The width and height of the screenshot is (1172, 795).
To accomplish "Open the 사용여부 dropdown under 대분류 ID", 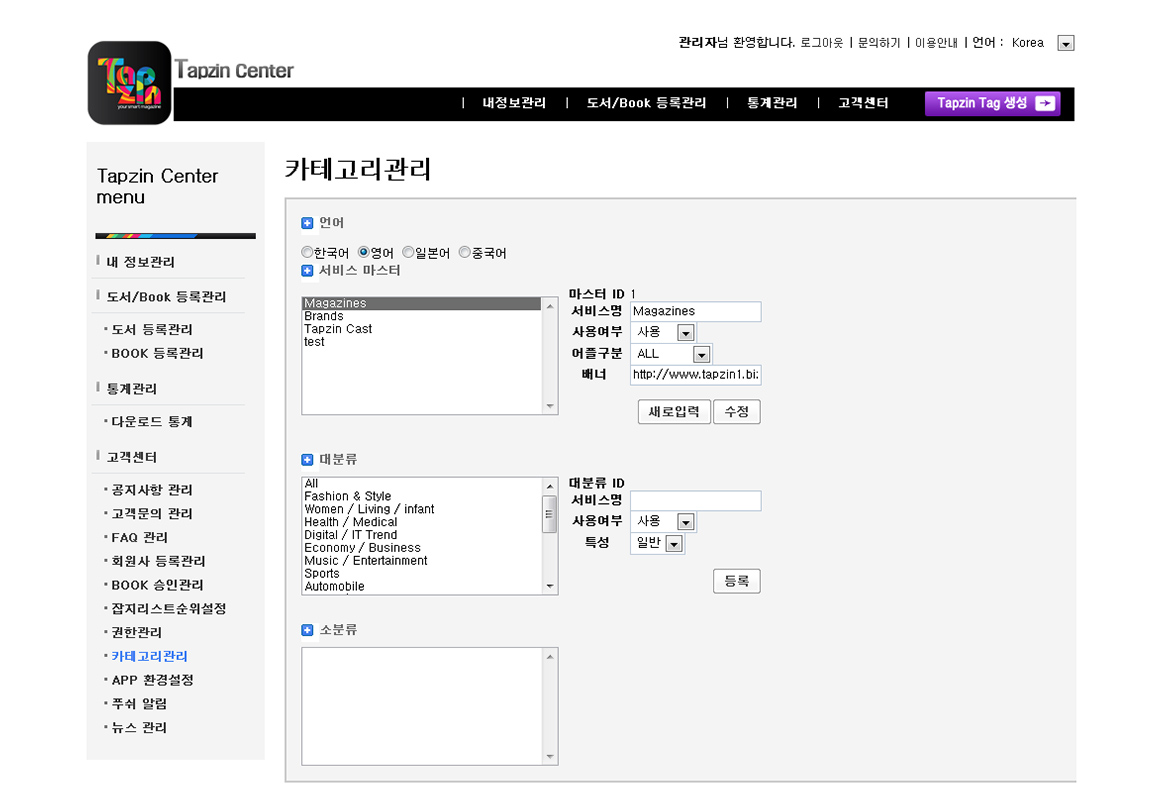I will pyautogui.click(x=685, y=522).
